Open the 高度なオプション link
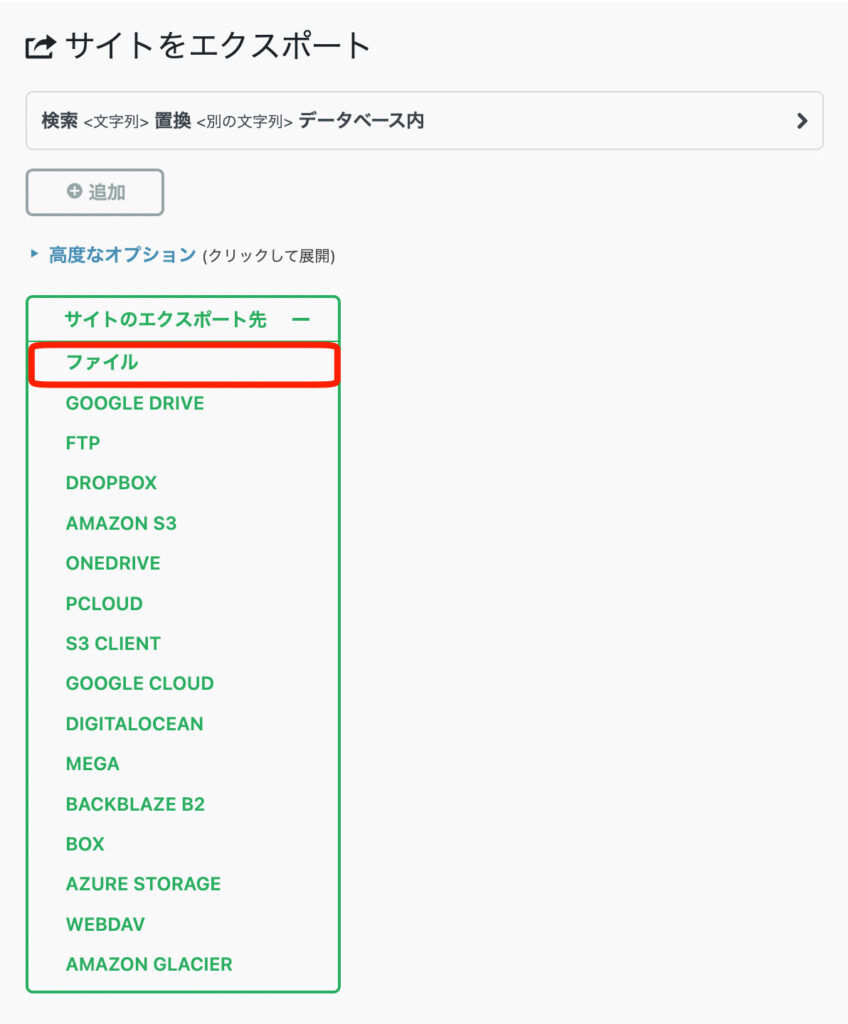The height and width of the screenshot is (1024, 848). tap(122, 255)
